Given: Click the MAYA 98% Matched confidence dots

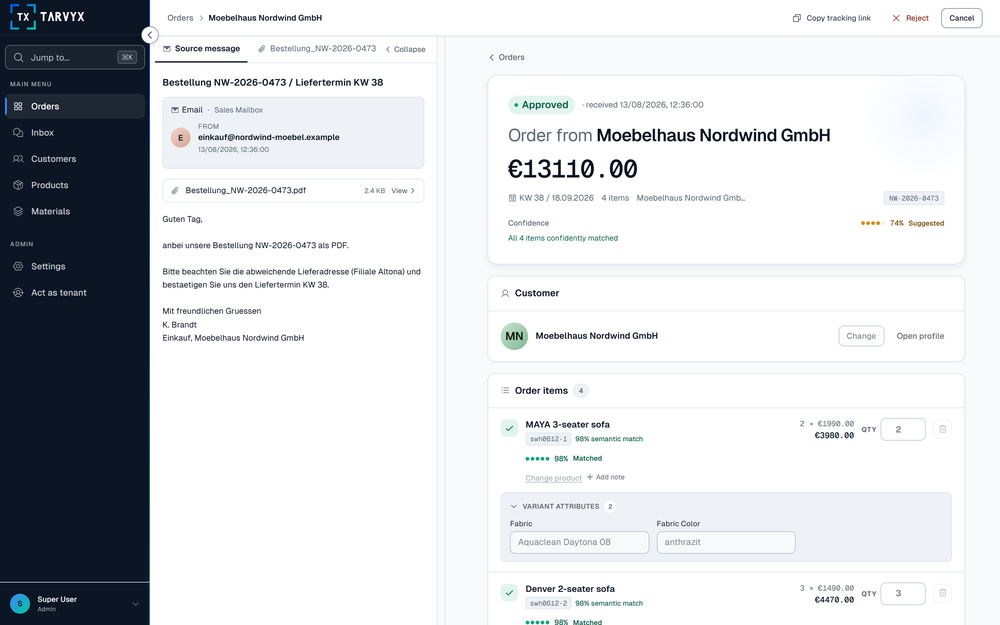Looking at the screenshot, I should pos(537,459).
